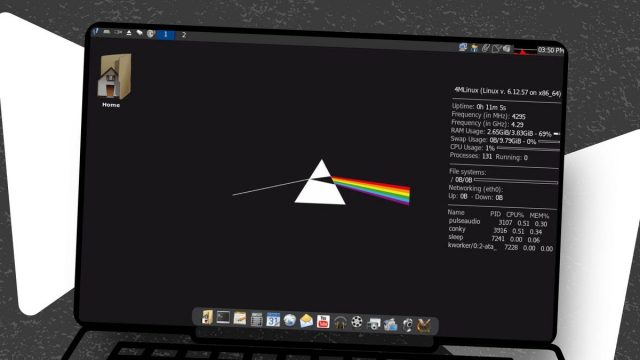Viewport: 640px width, 360px height.
Task: Click the 03:50 PM clock
Action: coord(551,50)
